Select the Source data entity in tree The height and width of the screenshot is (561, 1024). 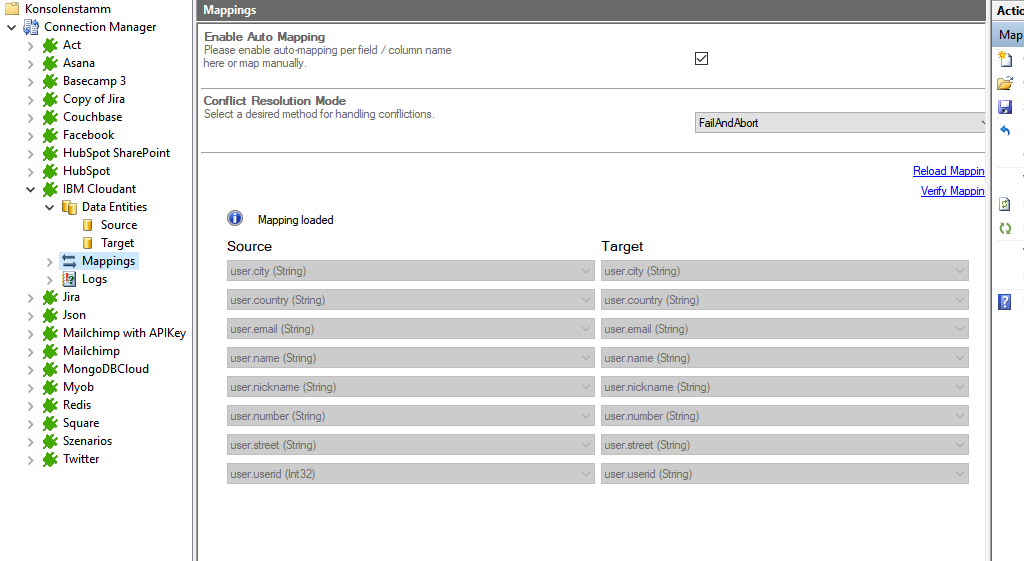[x=118, y=225]
